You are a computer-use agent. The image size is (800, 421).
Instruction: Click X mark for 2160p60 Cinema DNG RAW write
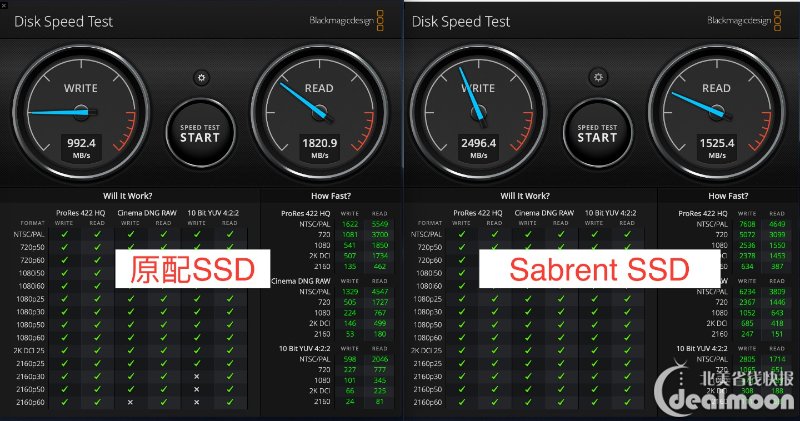(x=130, y=402)
